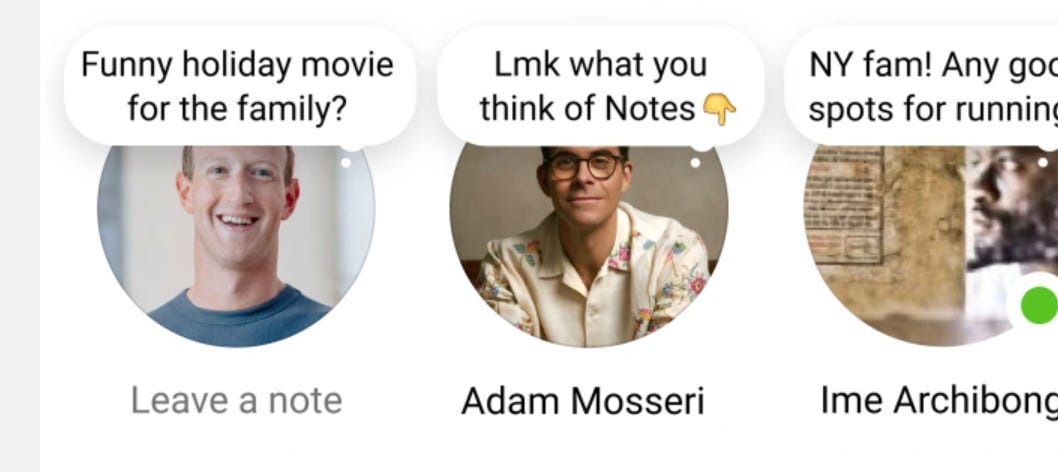Tap the "for the family?" line in the first note
Viewport: 1058px width, 472px height.
237,109
